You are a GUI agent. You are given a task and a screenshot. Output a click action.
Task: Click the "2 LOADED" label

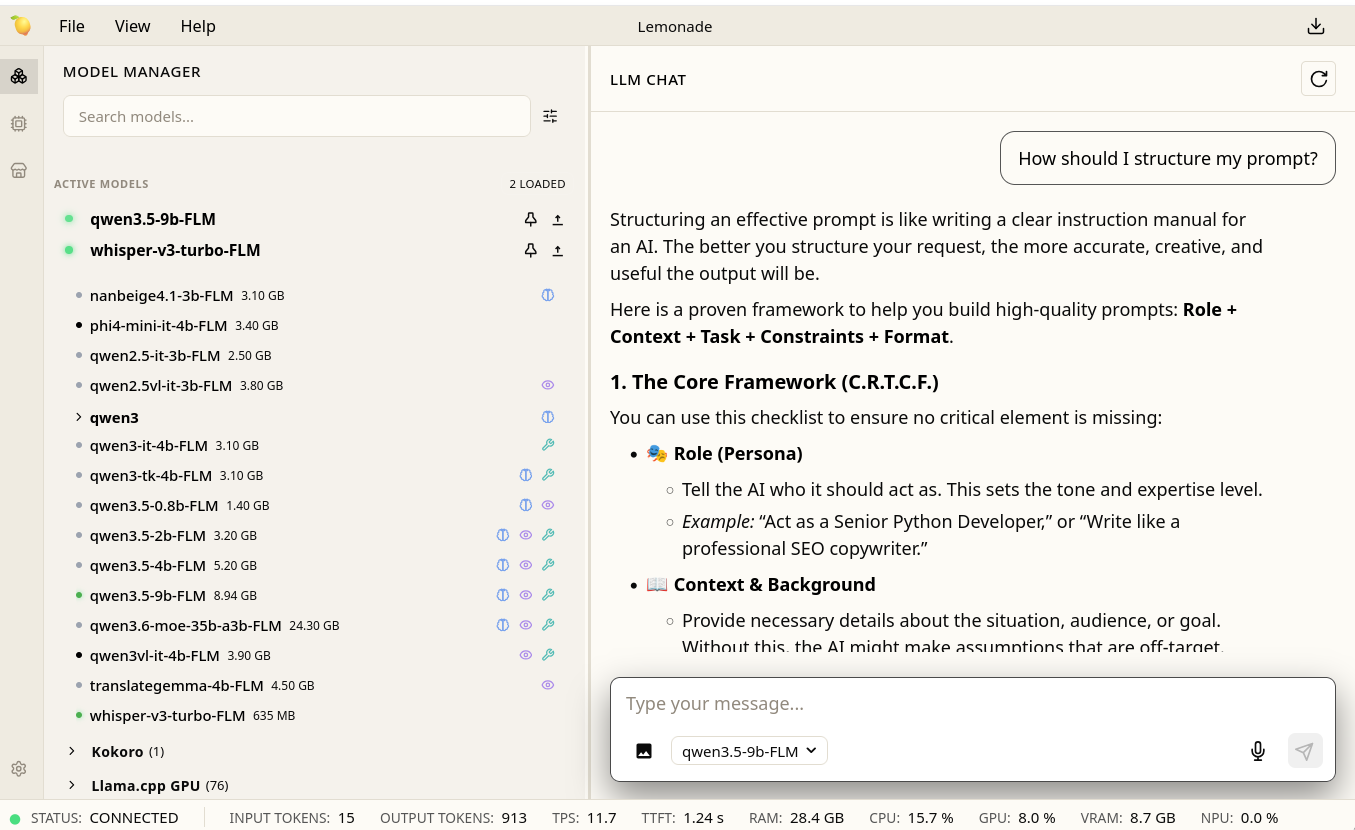[537, 184]
